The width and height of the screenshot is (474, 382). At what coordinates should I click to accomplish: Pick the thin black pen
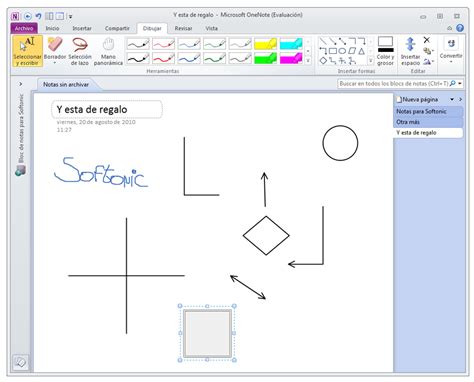coord(138,44)
